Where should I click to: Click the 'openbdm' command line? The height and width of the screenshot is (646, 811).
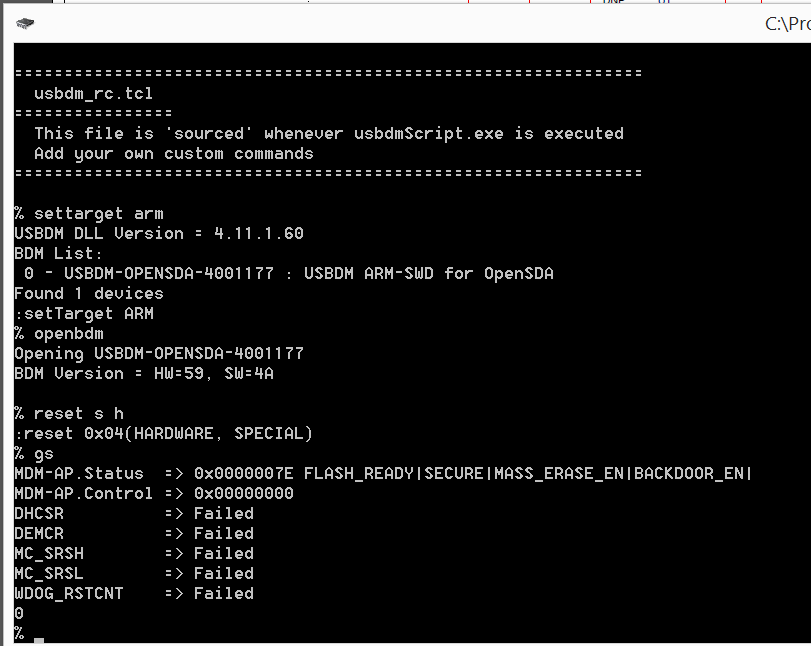68,333
